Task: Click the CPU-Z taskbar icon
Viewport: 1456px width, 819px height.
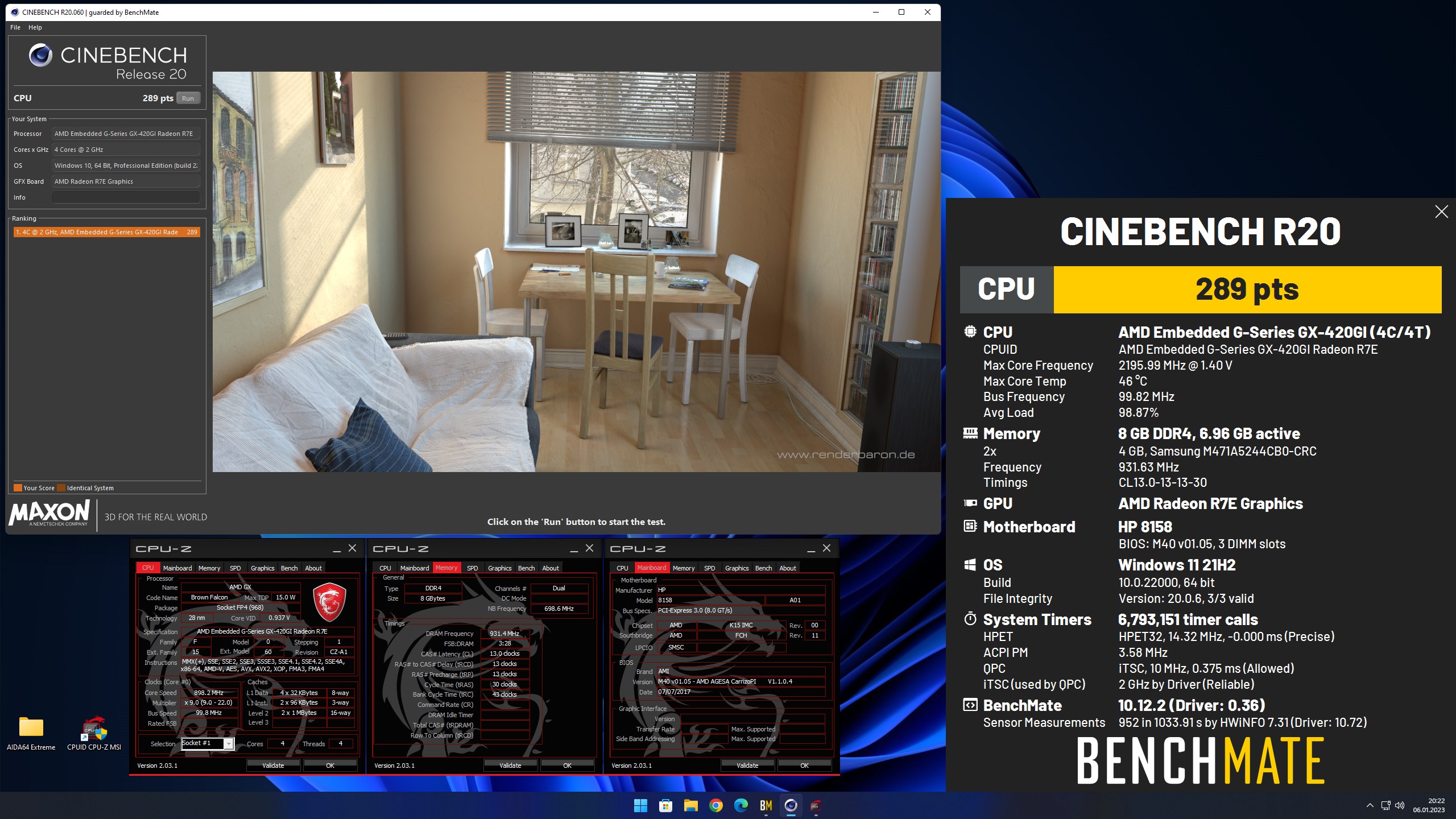Action: pyautogui.click(x=816, y=805)
